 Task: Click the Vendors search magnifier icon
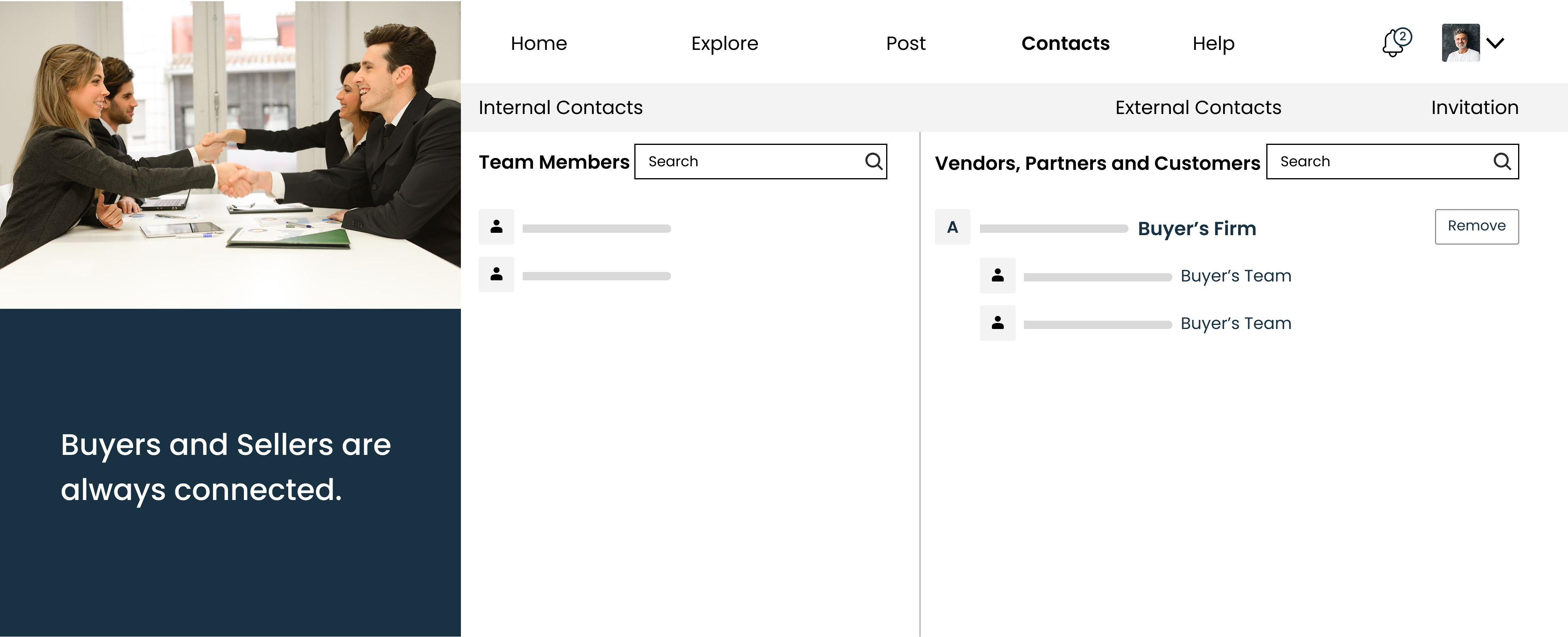1501,161
